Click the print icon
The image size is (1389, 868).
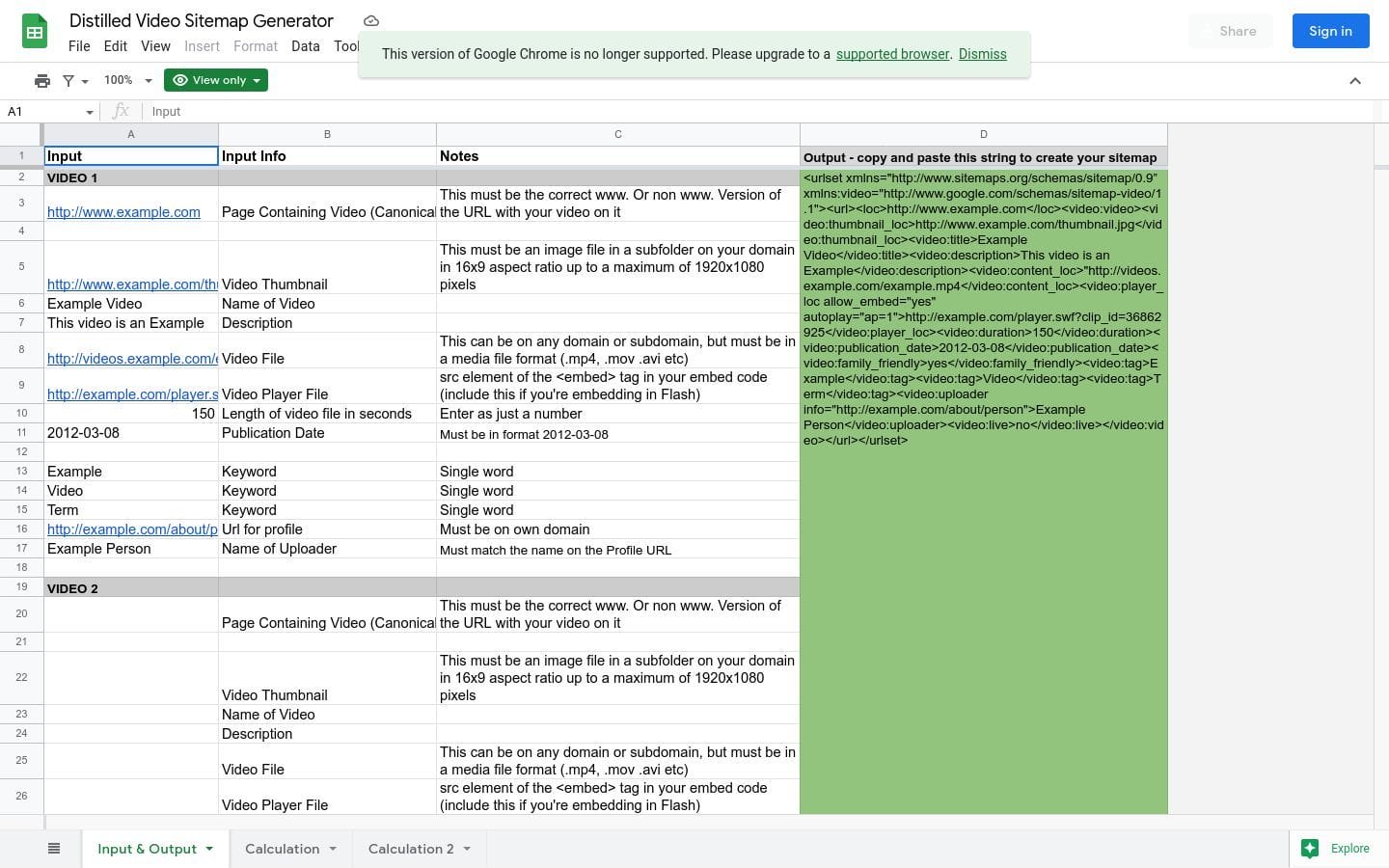41,81
